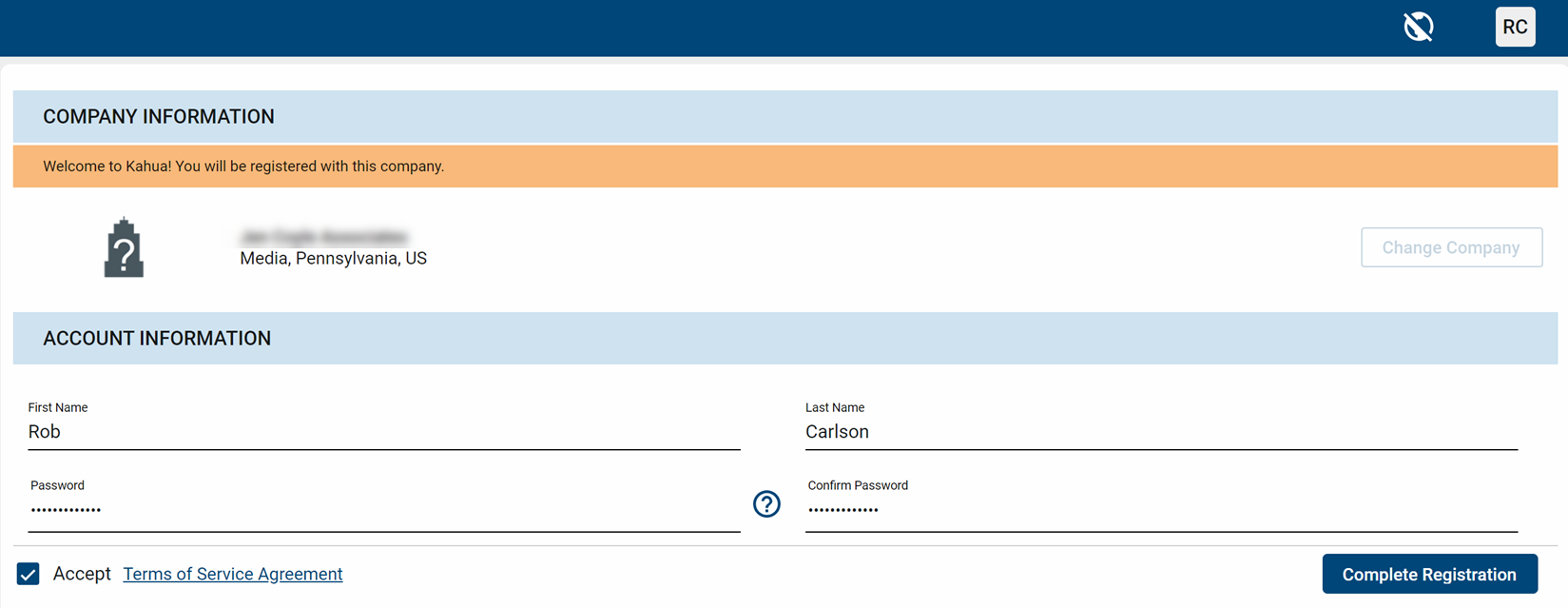Click the blurred company name text
Screen dimensions: 1568x608
[323, 236]
